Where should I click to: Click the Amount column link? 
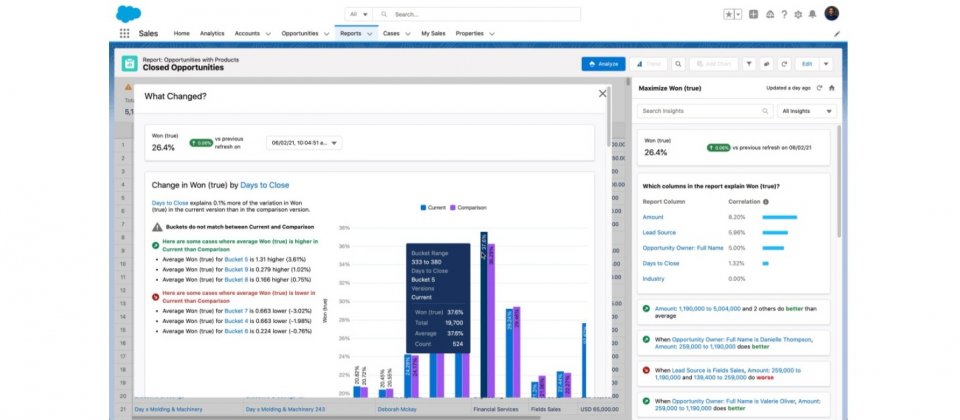coord(653,217)
